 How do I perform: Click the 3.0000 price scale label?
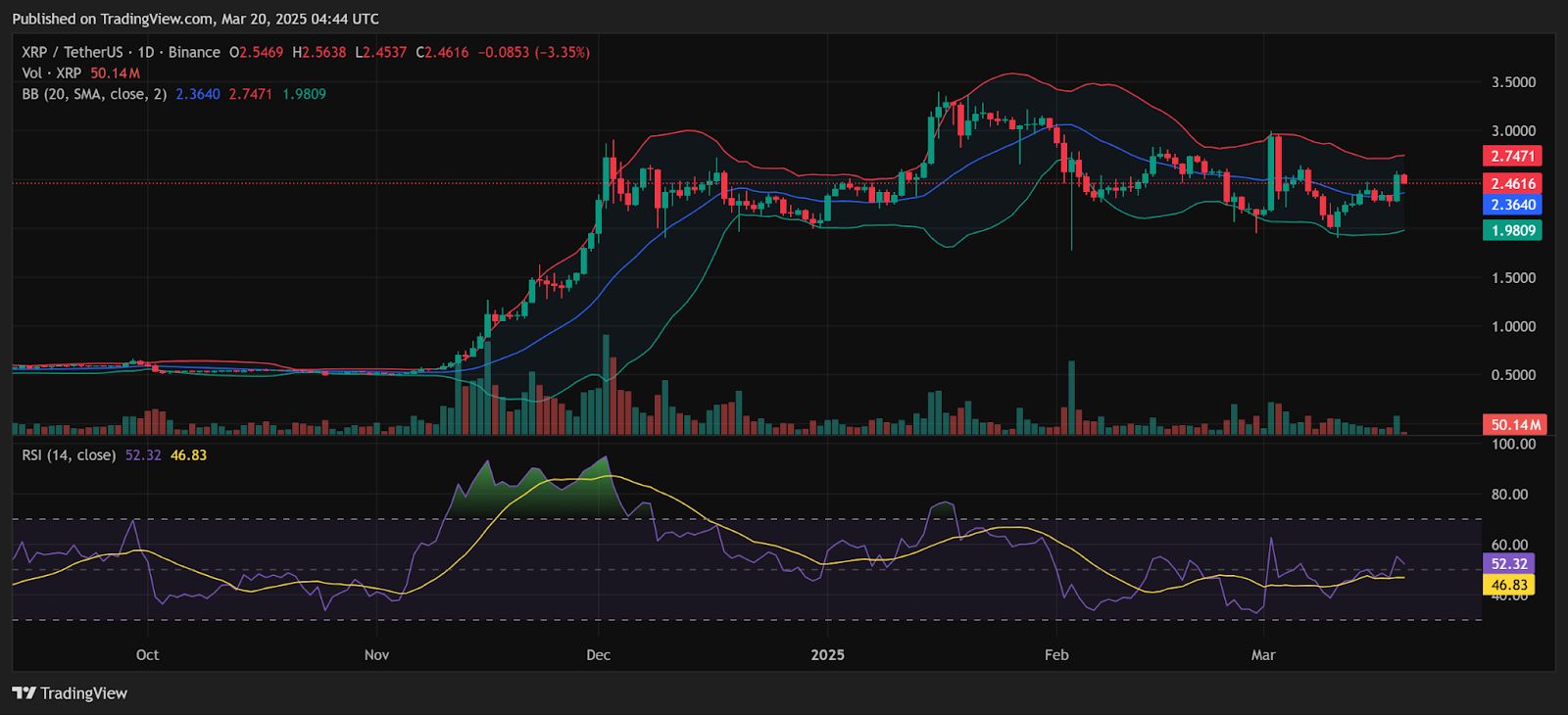click(1513, 131)
